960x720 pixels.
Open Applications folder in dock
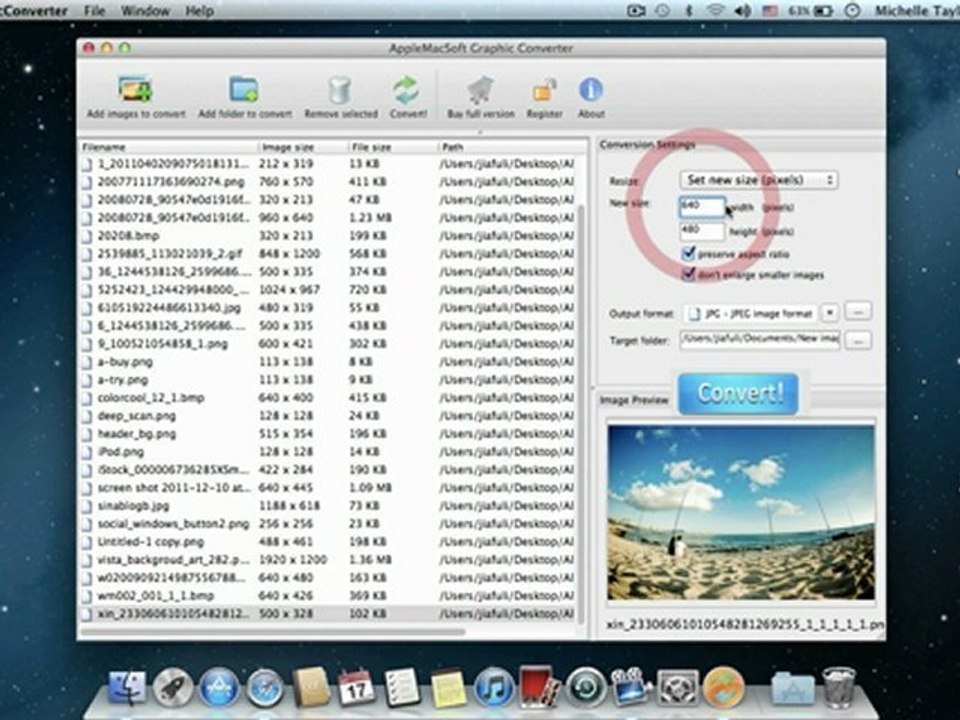[x=792, y=688]
